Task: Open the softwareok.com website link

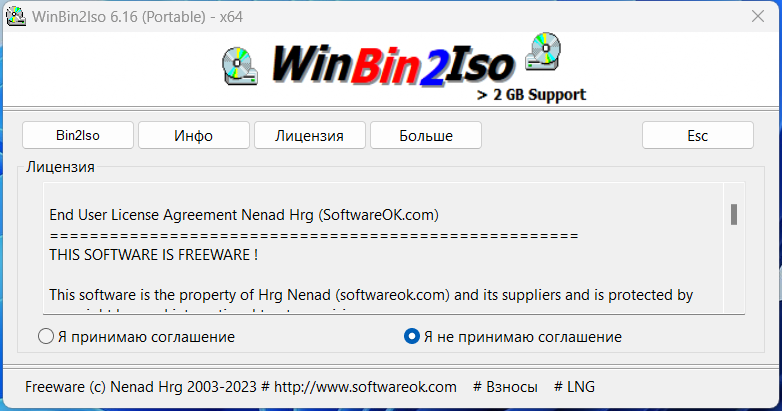Action: click(x=365, y=387)
